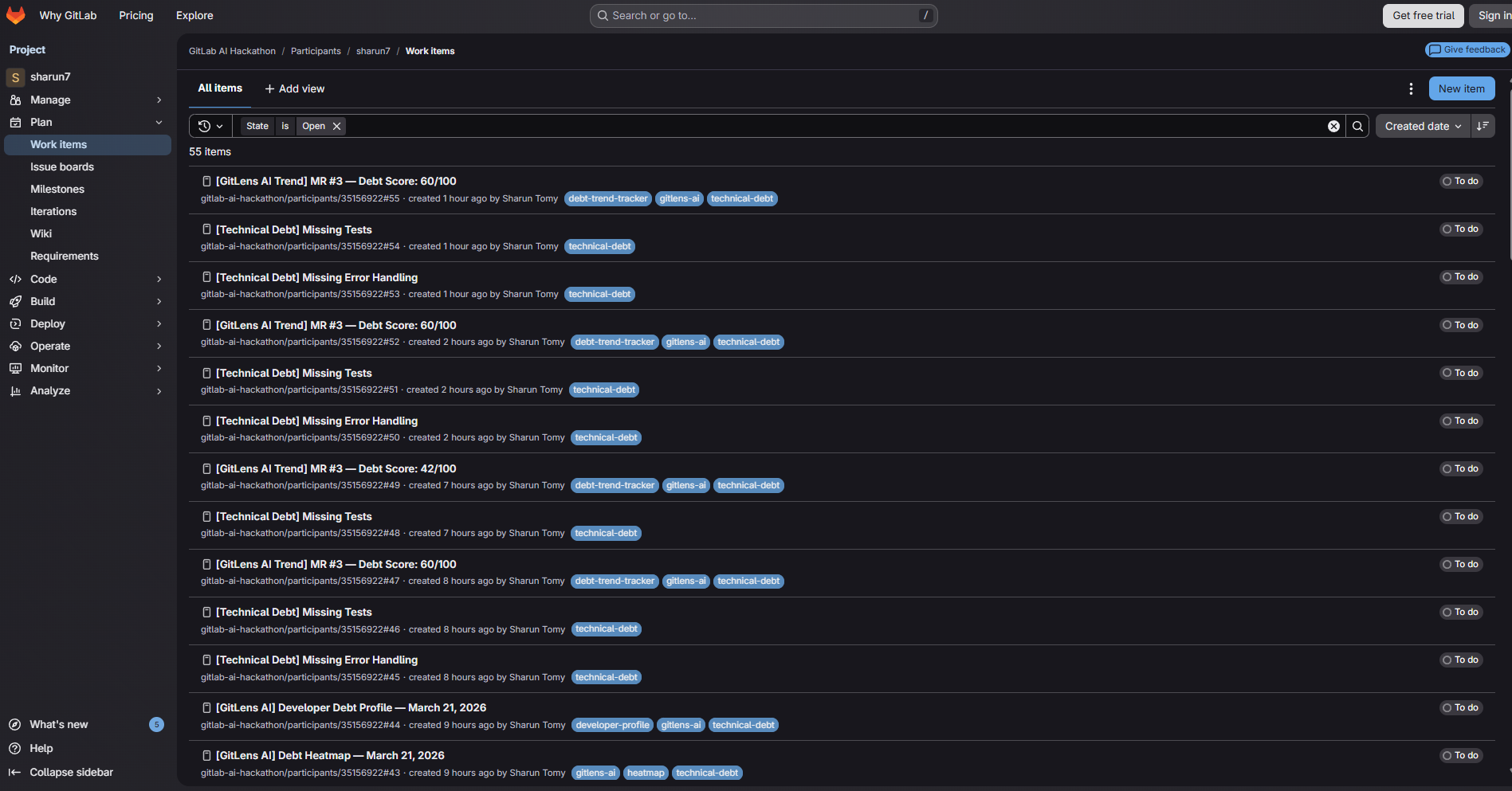Expand the Deploy sidebar section
Image resolution: width=1512 pixels, height=791 pixels.
(88, 323)
